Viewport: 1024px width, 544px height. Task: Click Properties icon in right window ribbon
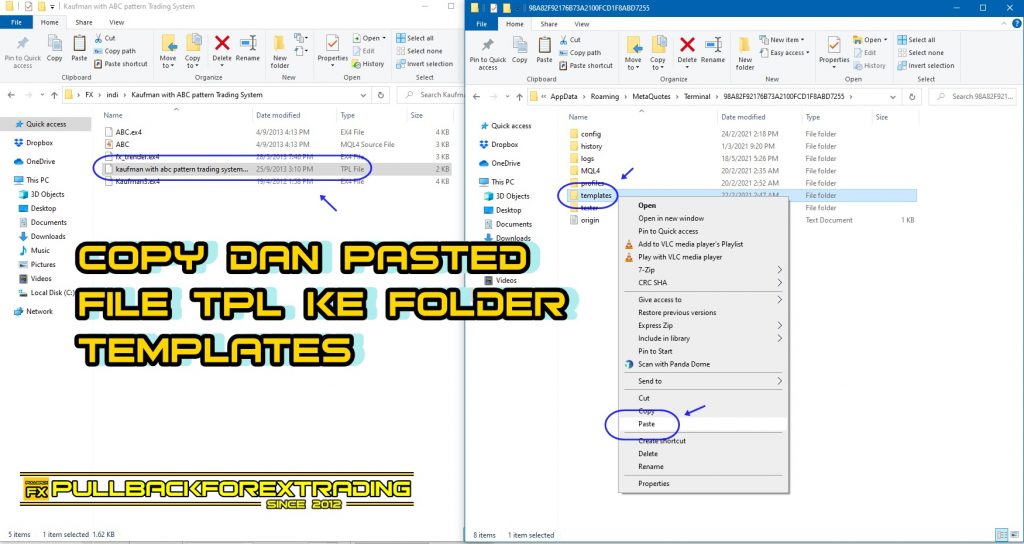[834, 52]
